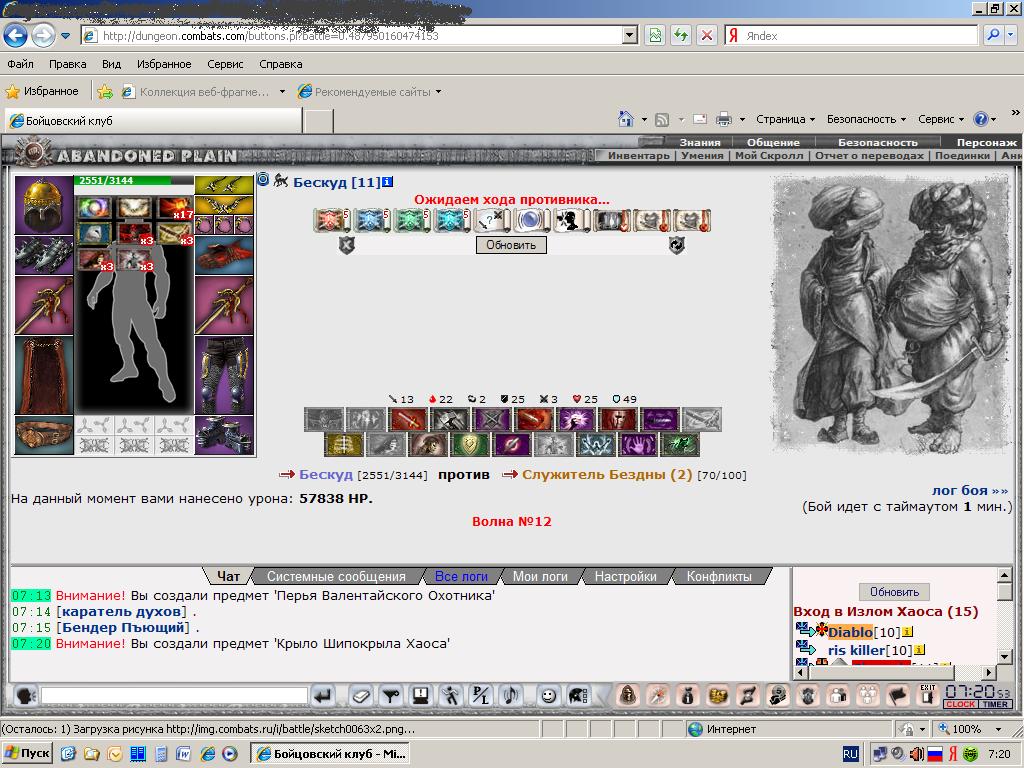
Task: Click the Stop loading X button
Action: tap(707, 35)
